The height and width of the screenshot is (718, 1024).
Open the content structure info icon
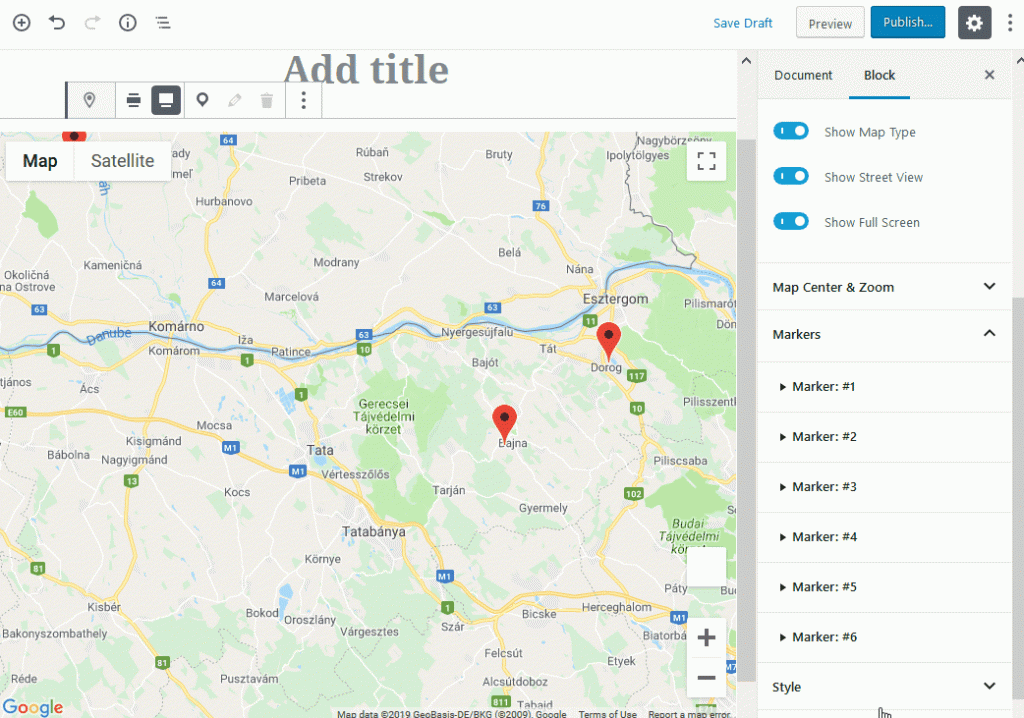pos(127,23)
